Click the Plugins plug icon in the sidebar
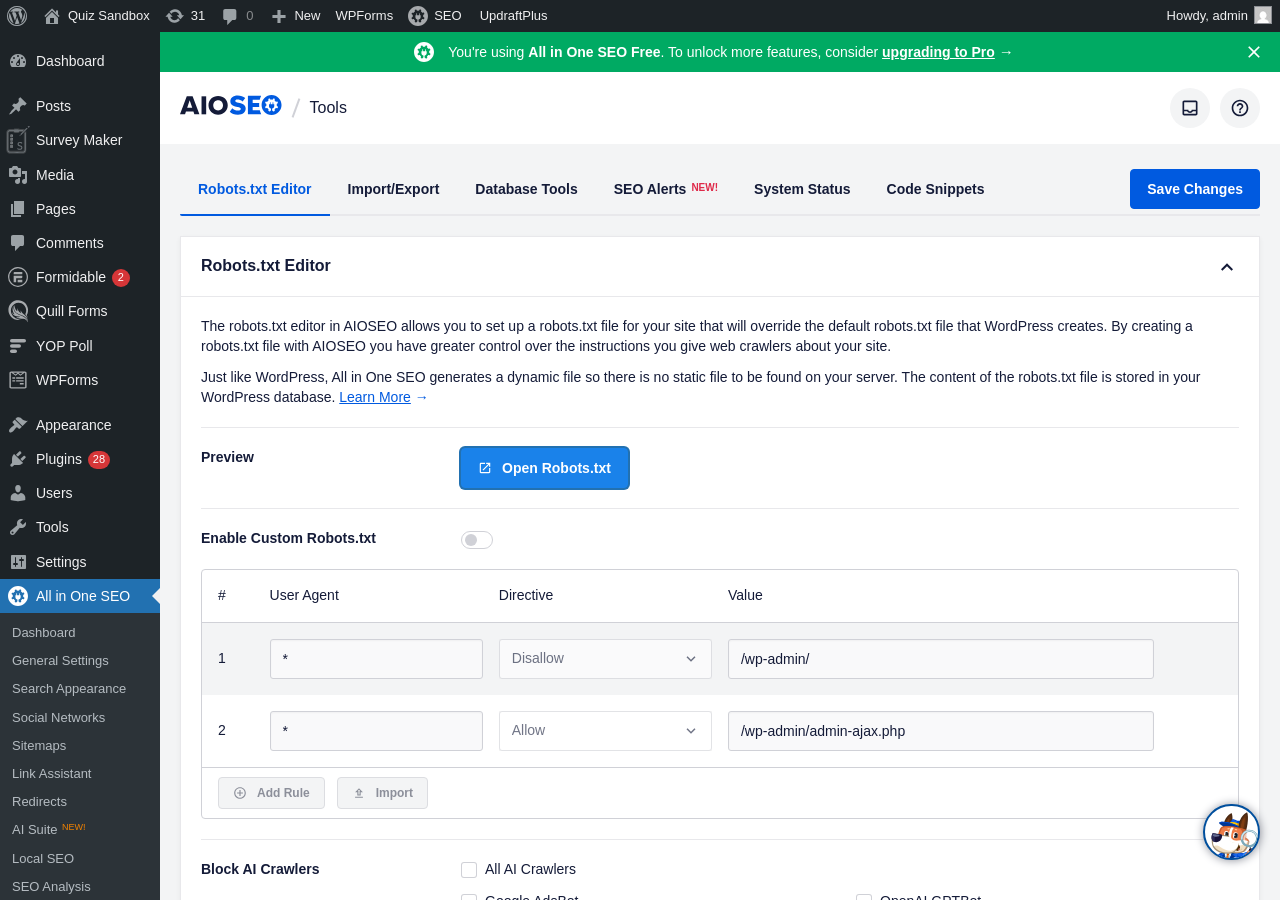 18,459
